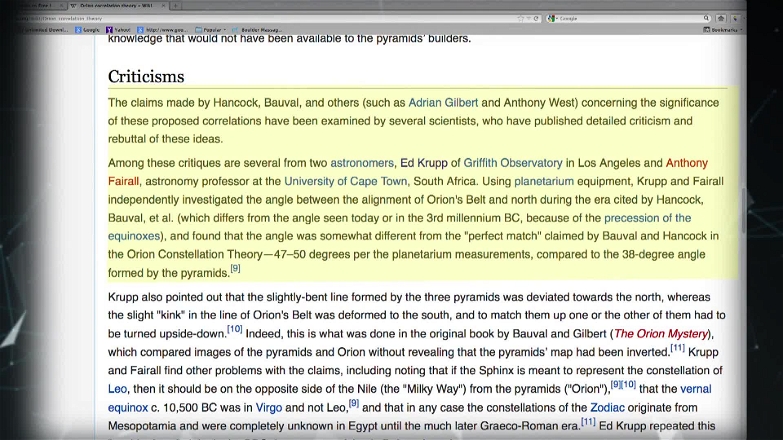Open The Orion Mystery red link
The height and width of the screenshot is (440, 783).
point(661,334)
